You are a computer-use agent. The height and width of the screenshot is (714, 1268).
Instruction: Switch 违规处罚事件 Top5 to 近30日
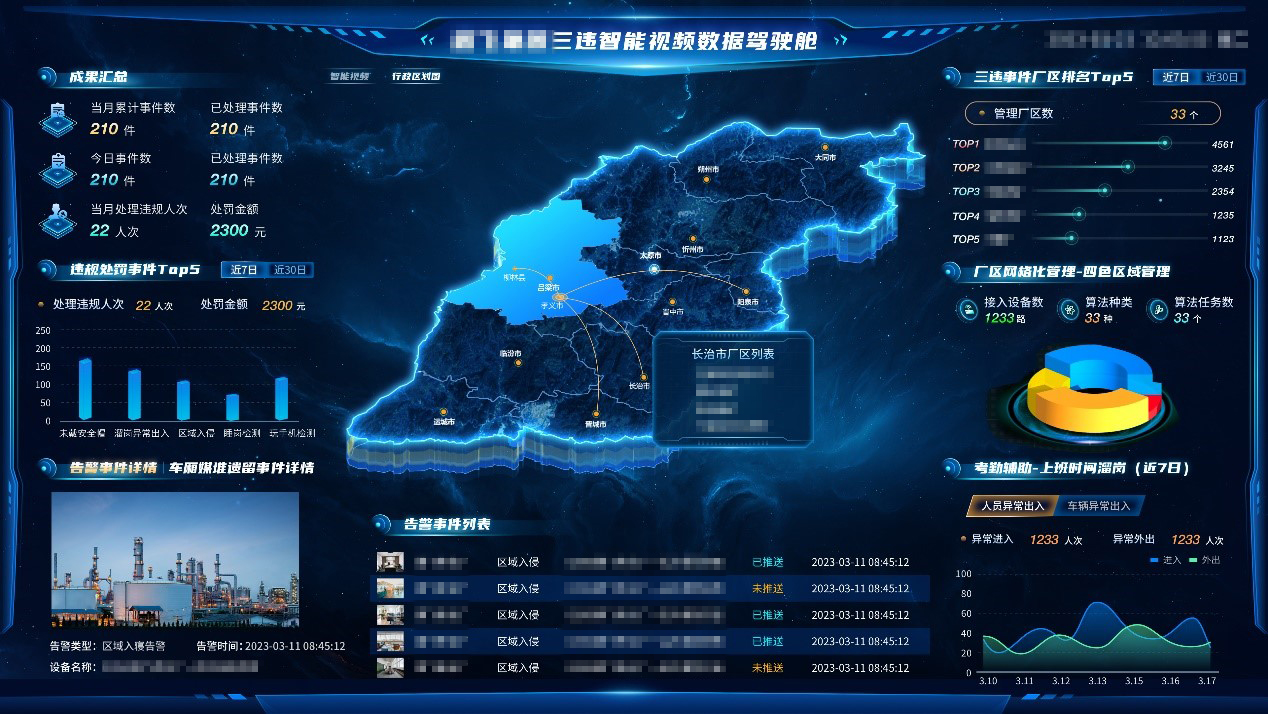(x=290, y=270)
